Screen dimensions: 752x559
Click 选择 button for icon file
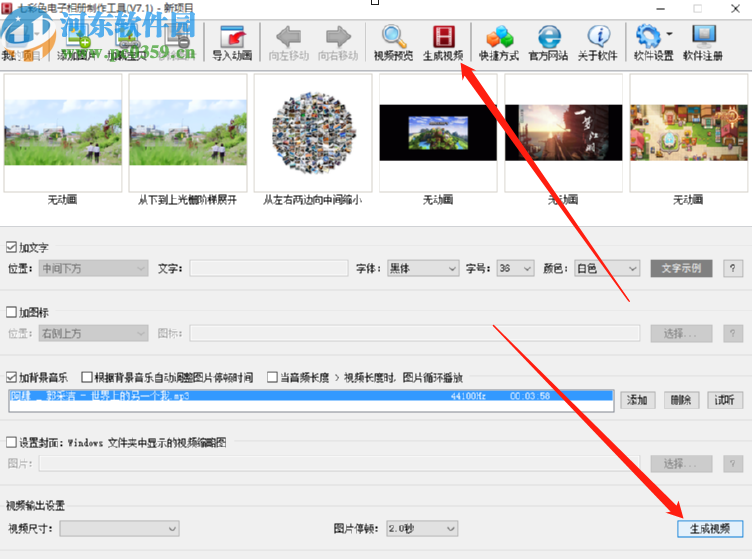pyautogui.click(x=681, y=333)
